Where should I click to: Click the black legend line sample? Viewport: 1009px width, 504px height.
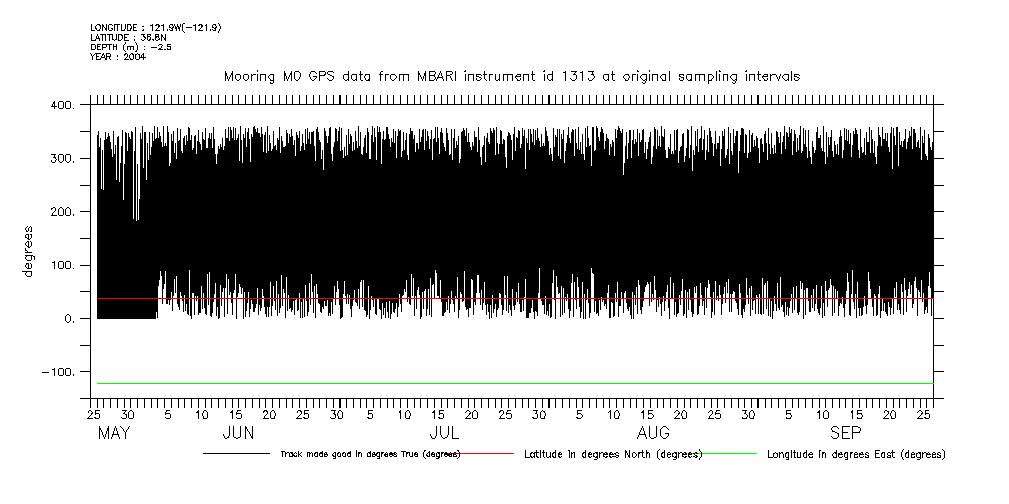[236, 454]
